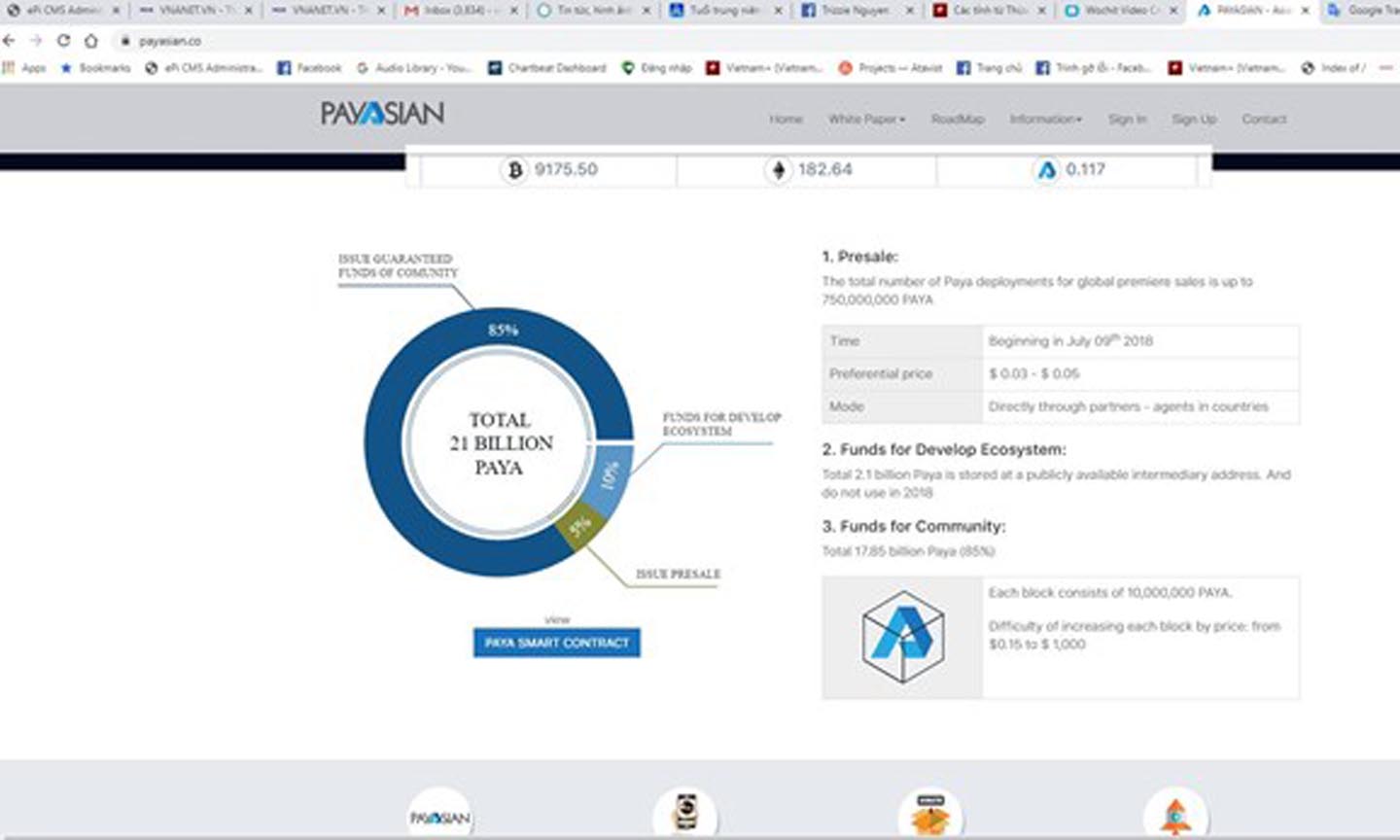
Task: Click the ISSUE GUARANTEED FUNDS label
Action: click(x=398, y=265)
